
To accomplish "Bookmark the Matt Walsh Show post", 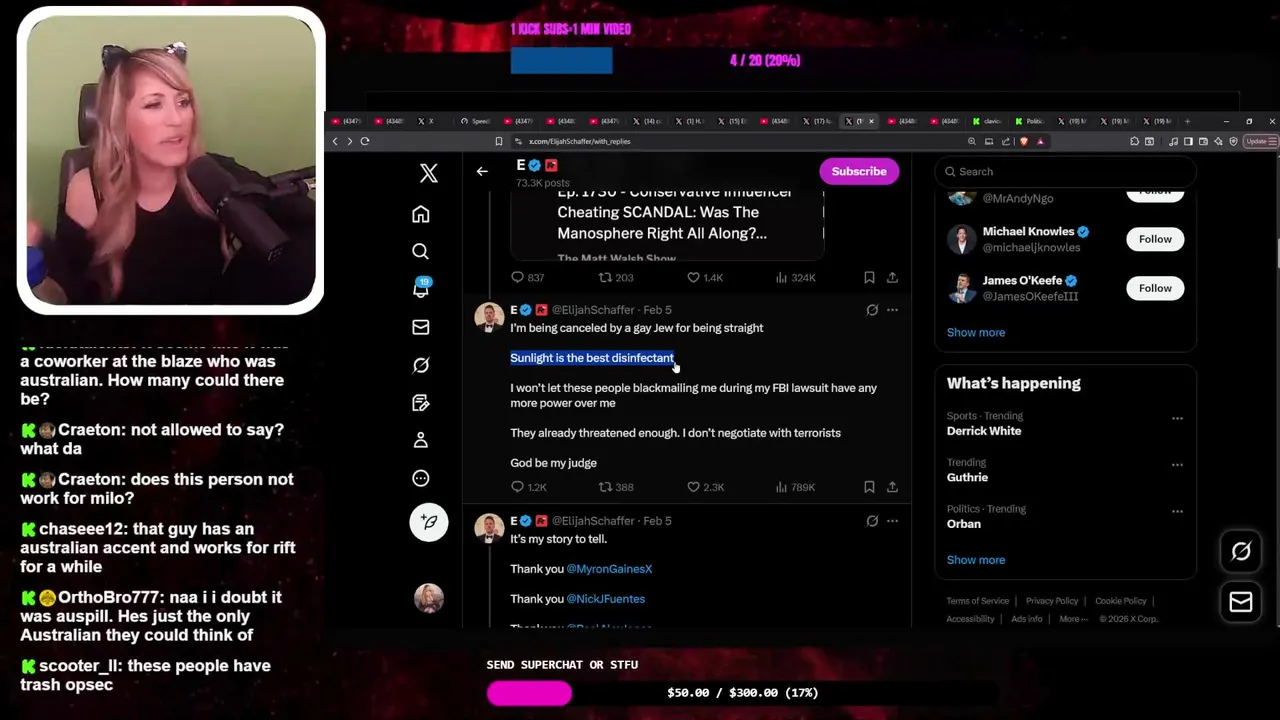I will point(869,277).
